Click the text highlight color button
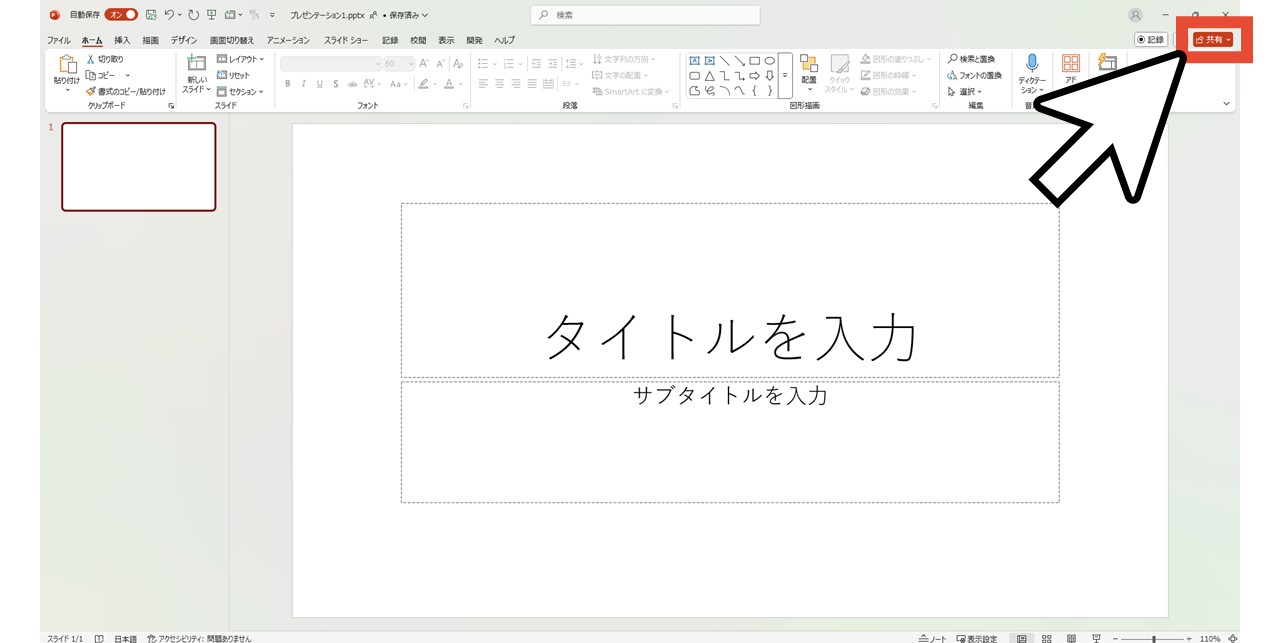 point(424,84)
